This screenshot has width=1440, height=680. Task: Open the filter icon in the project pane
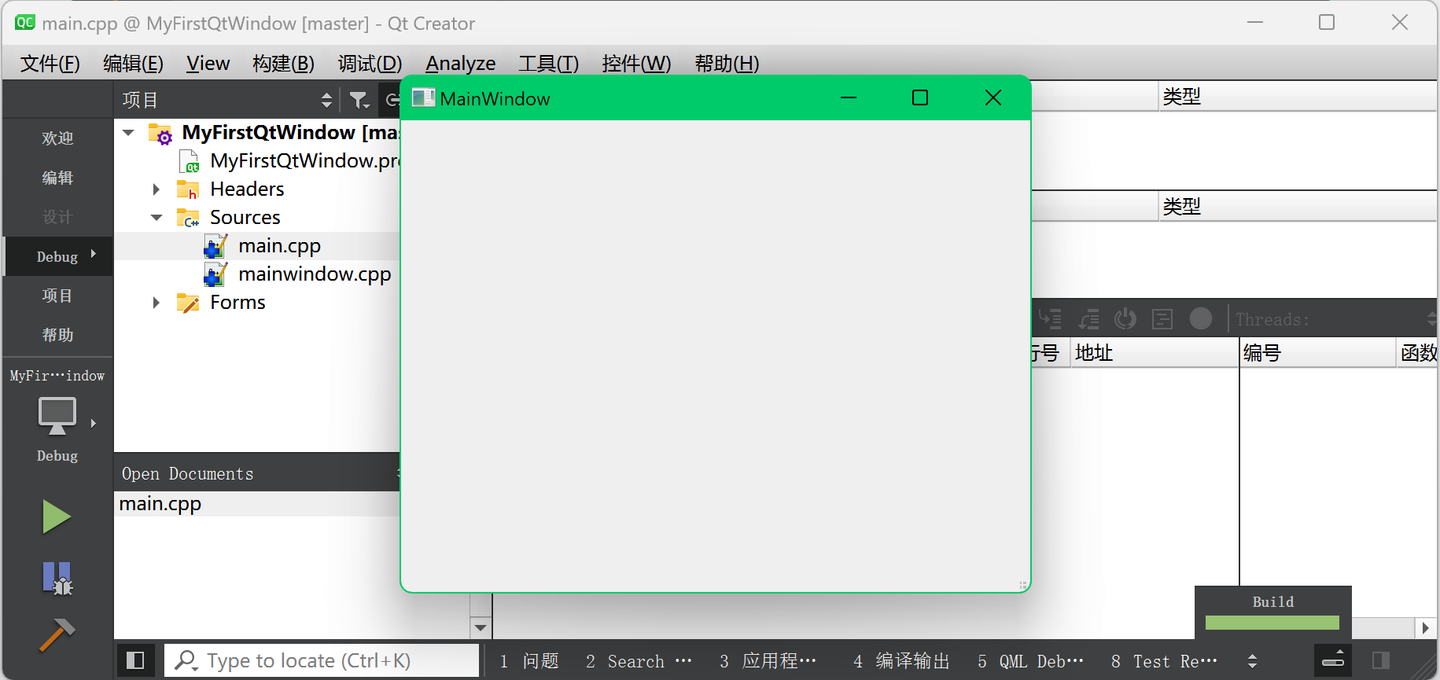[359, 99]
